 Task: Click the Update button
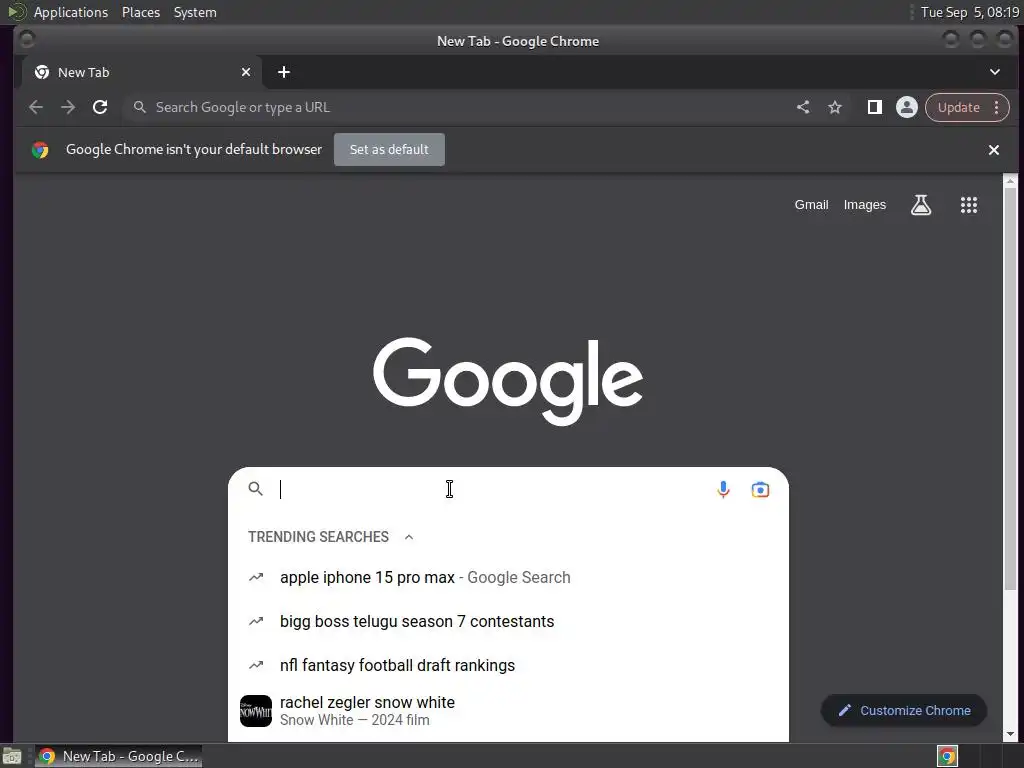[x=958, y=107]
